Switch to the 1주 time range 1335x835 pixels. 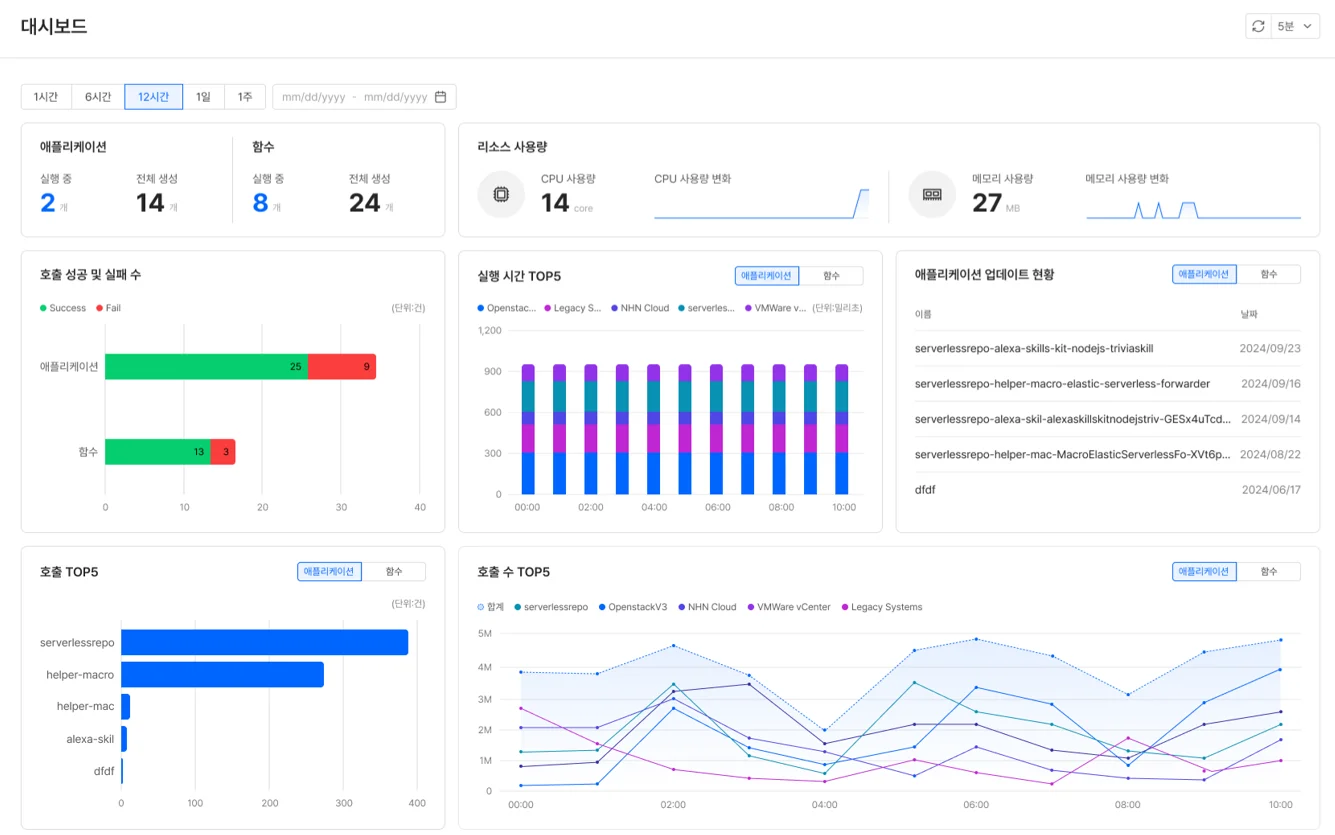(x=244, y=97)
